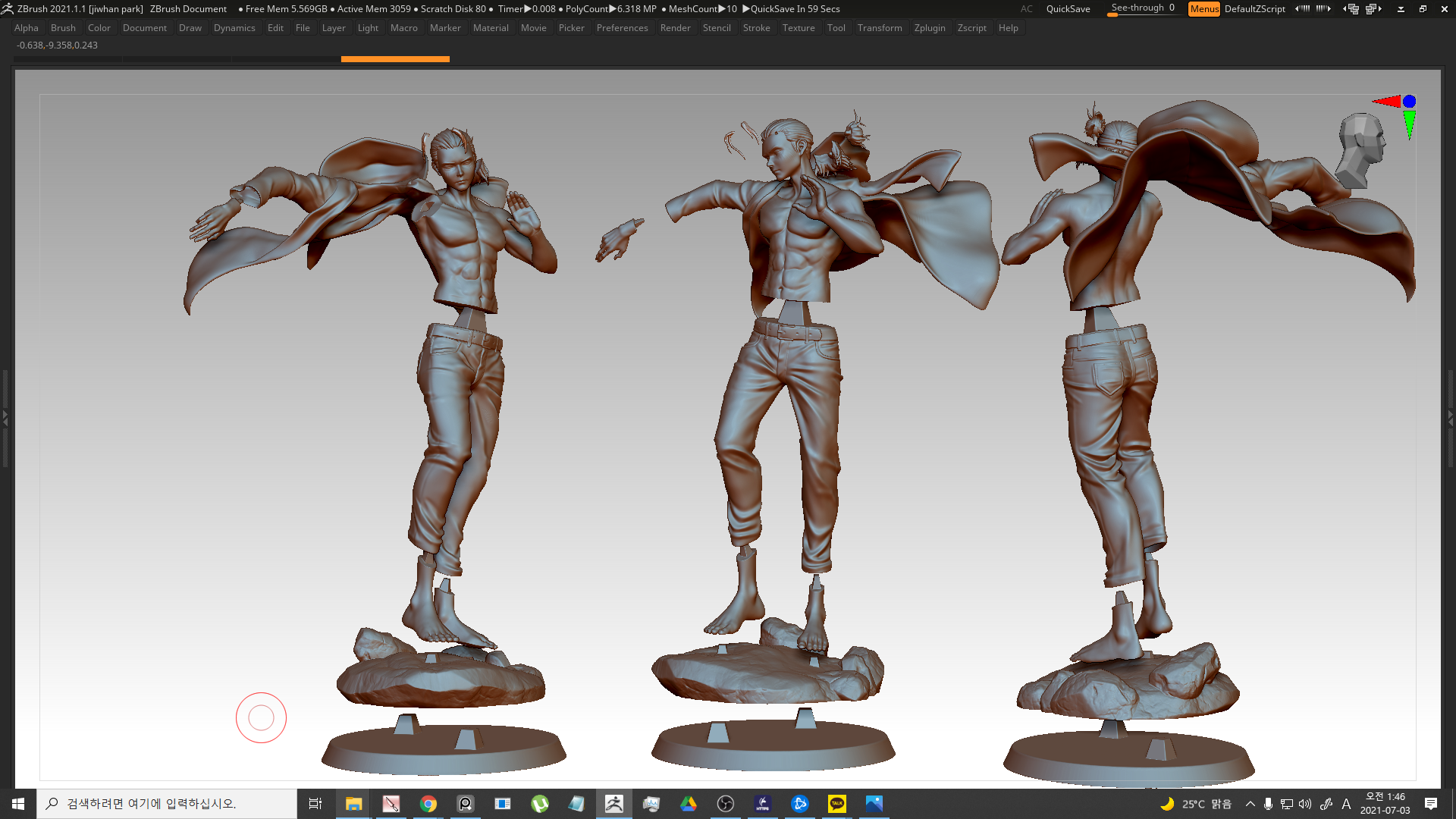Expand the right tray divider arrows

click(1450, 418)
